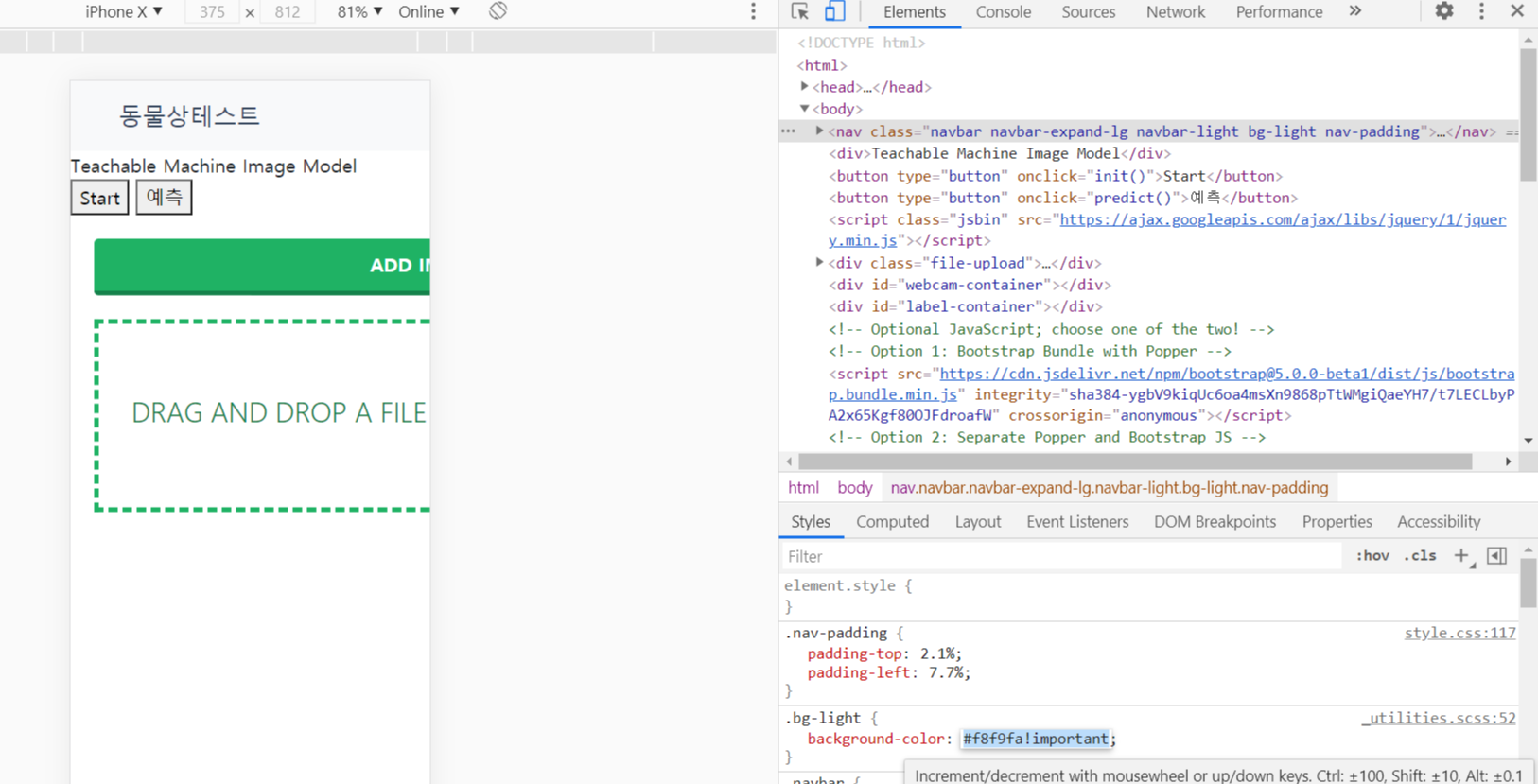Open device toolbar three-dot options menu

[x=753, y=11]
